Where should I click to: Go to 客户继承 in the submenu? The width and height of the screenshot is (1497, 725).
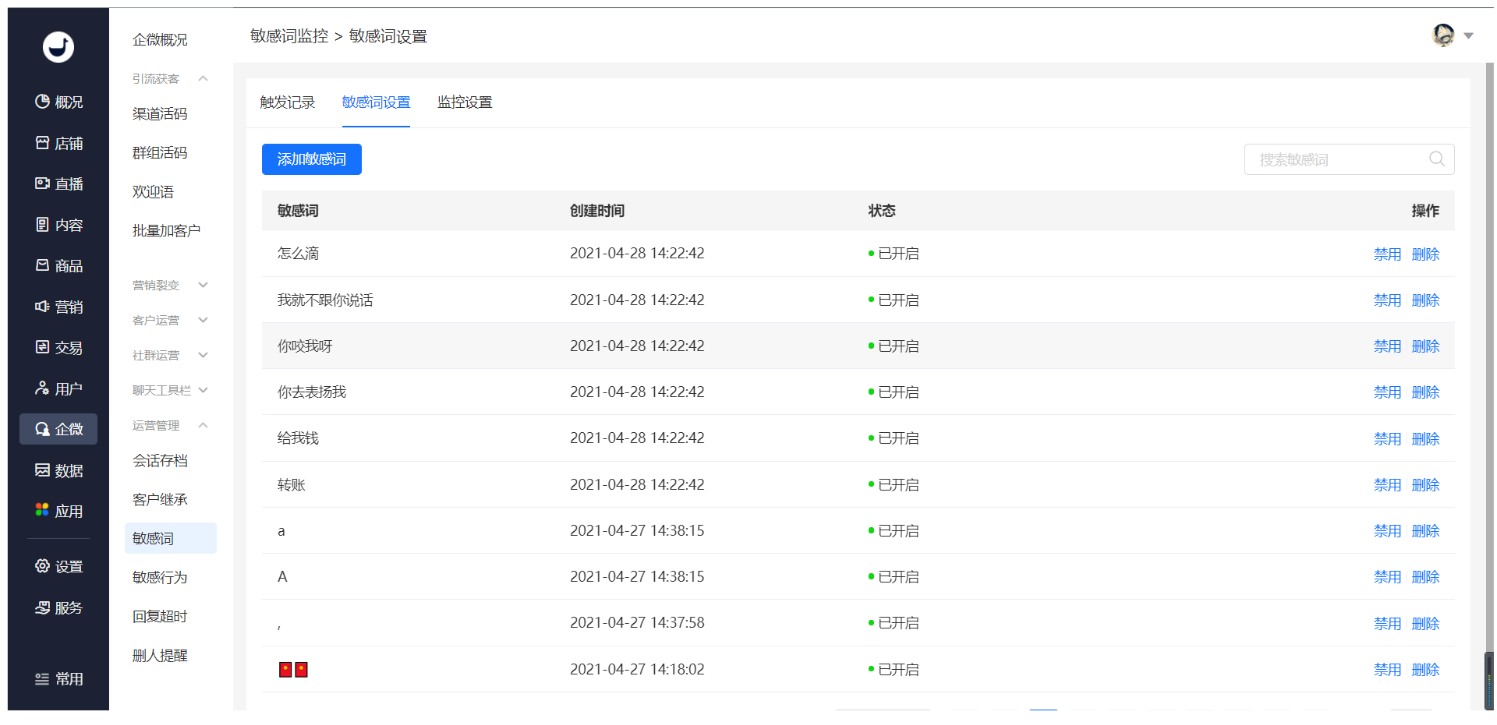[160, 499]
